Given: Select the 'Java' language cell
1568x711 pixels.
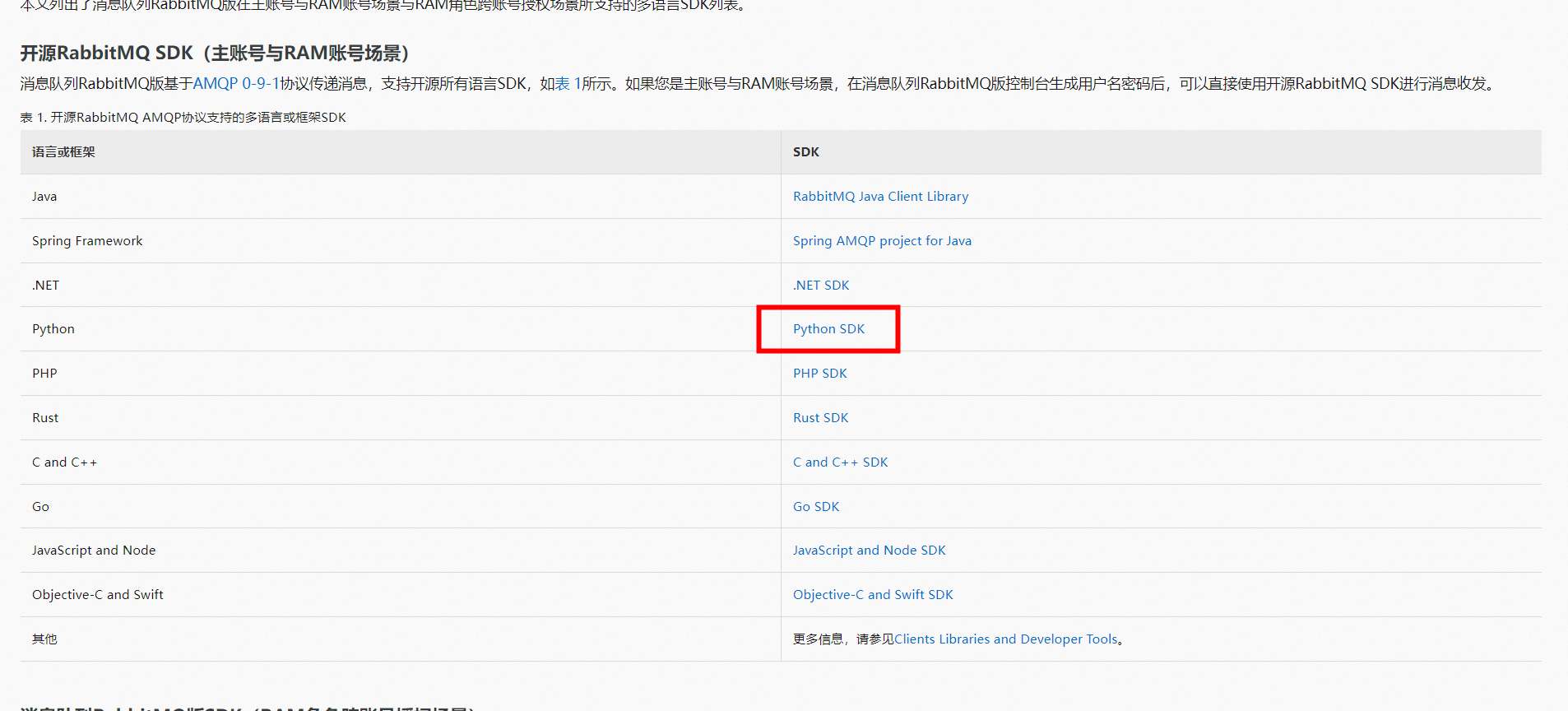Looking at the screenshot, I should [401, 197].
